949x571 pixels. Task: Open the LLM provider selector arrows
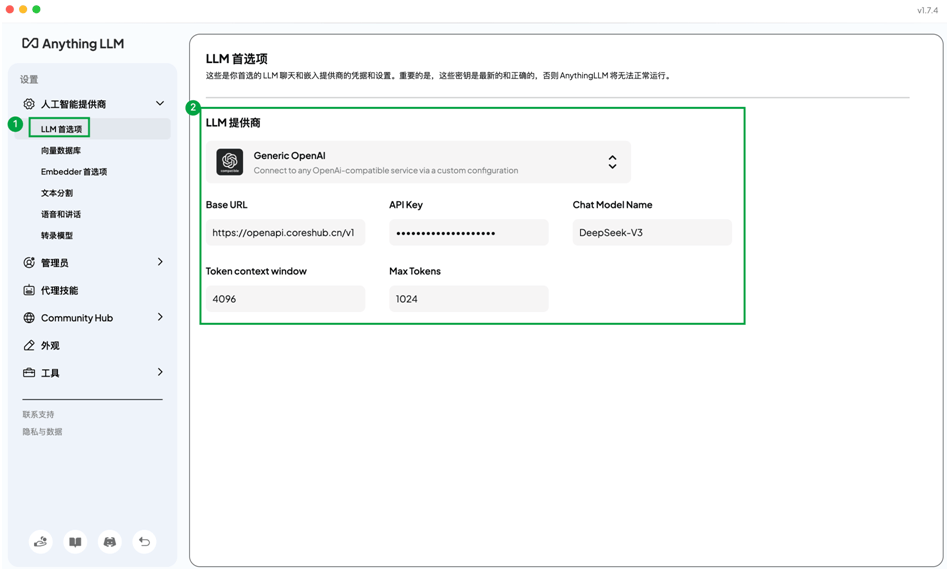pyautogui.click(x=612, y=162)
